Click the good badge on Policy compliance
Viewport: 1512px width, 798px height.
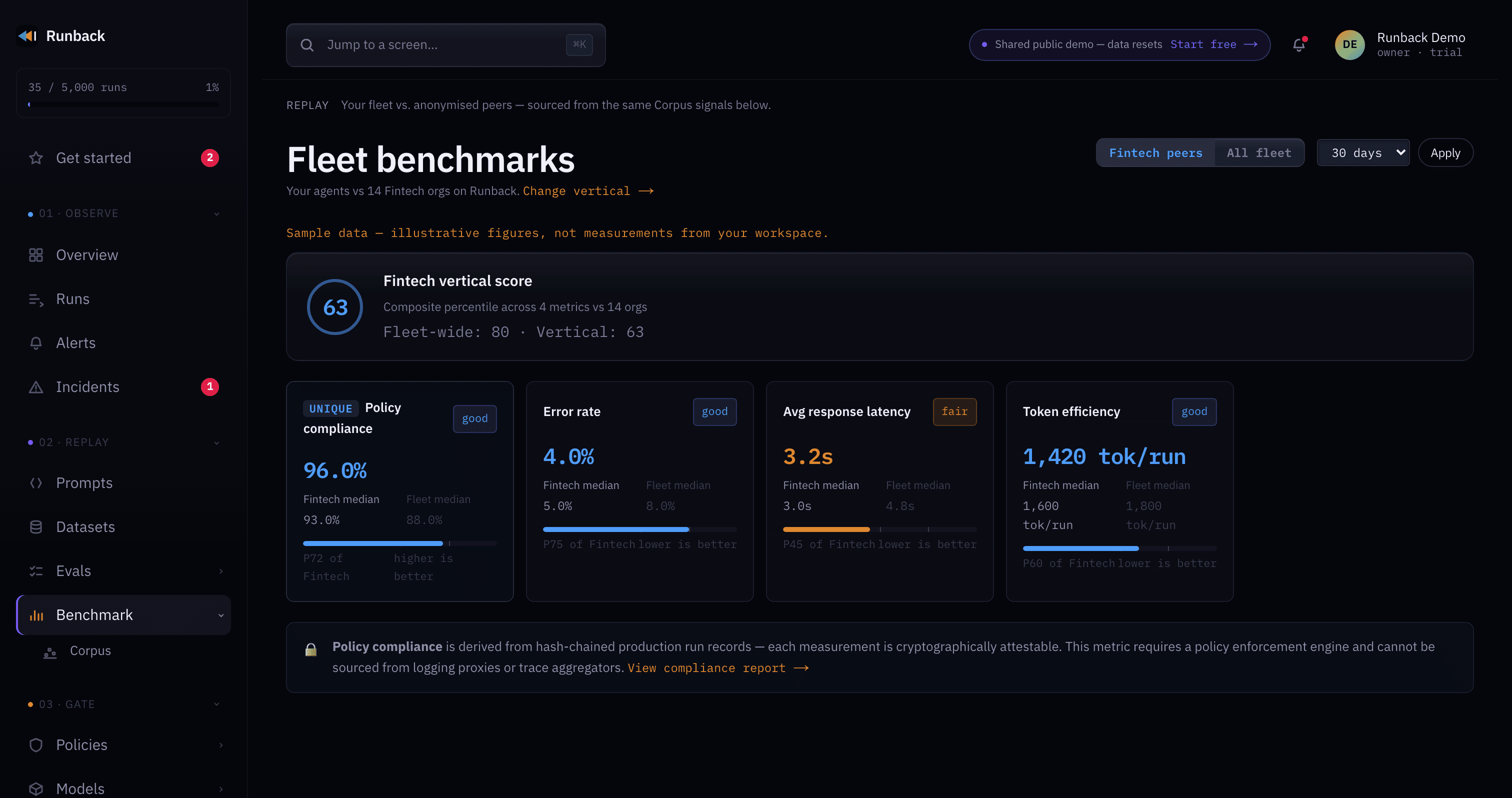pos(474,418)
